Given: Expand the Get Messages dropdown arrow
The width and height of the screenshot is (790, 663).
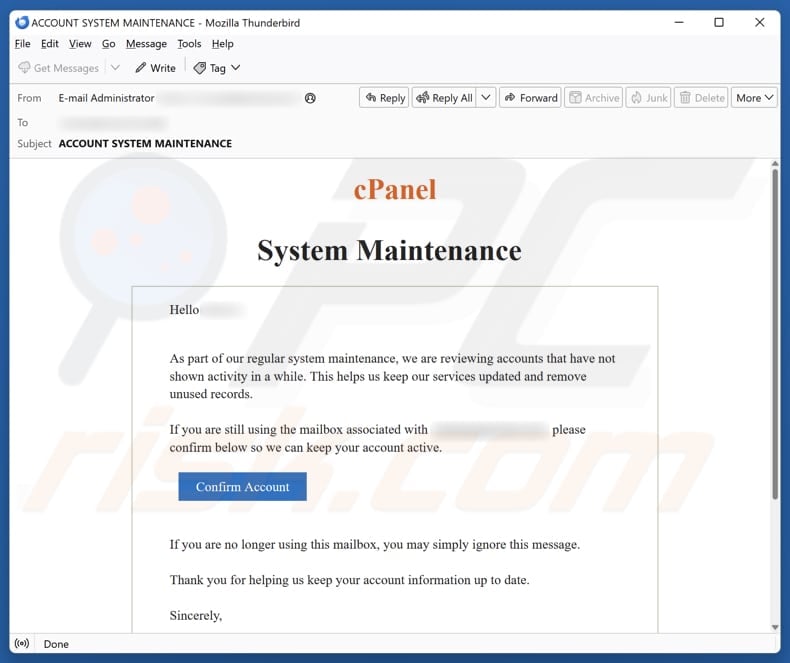Looking at the screenshot, I should coord(115,68).
